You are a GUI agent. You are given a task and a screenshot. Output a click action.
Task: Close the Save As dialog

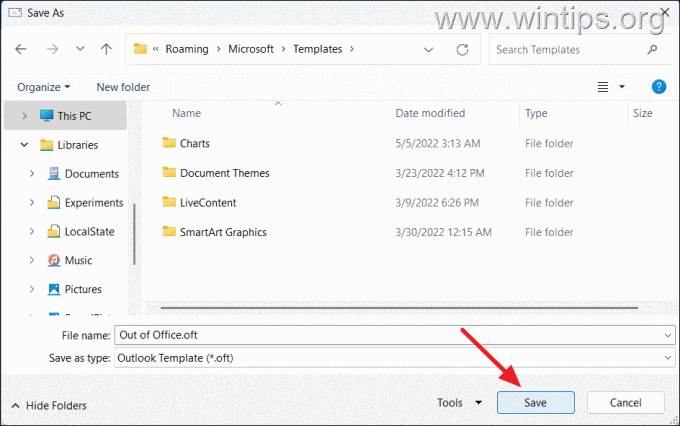pos(665,12)
